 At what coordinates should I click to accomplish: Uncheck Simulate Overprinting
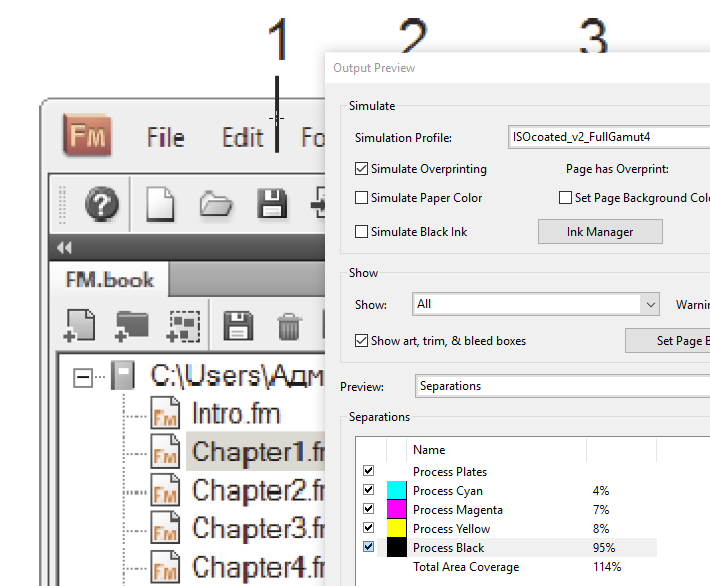361,169
